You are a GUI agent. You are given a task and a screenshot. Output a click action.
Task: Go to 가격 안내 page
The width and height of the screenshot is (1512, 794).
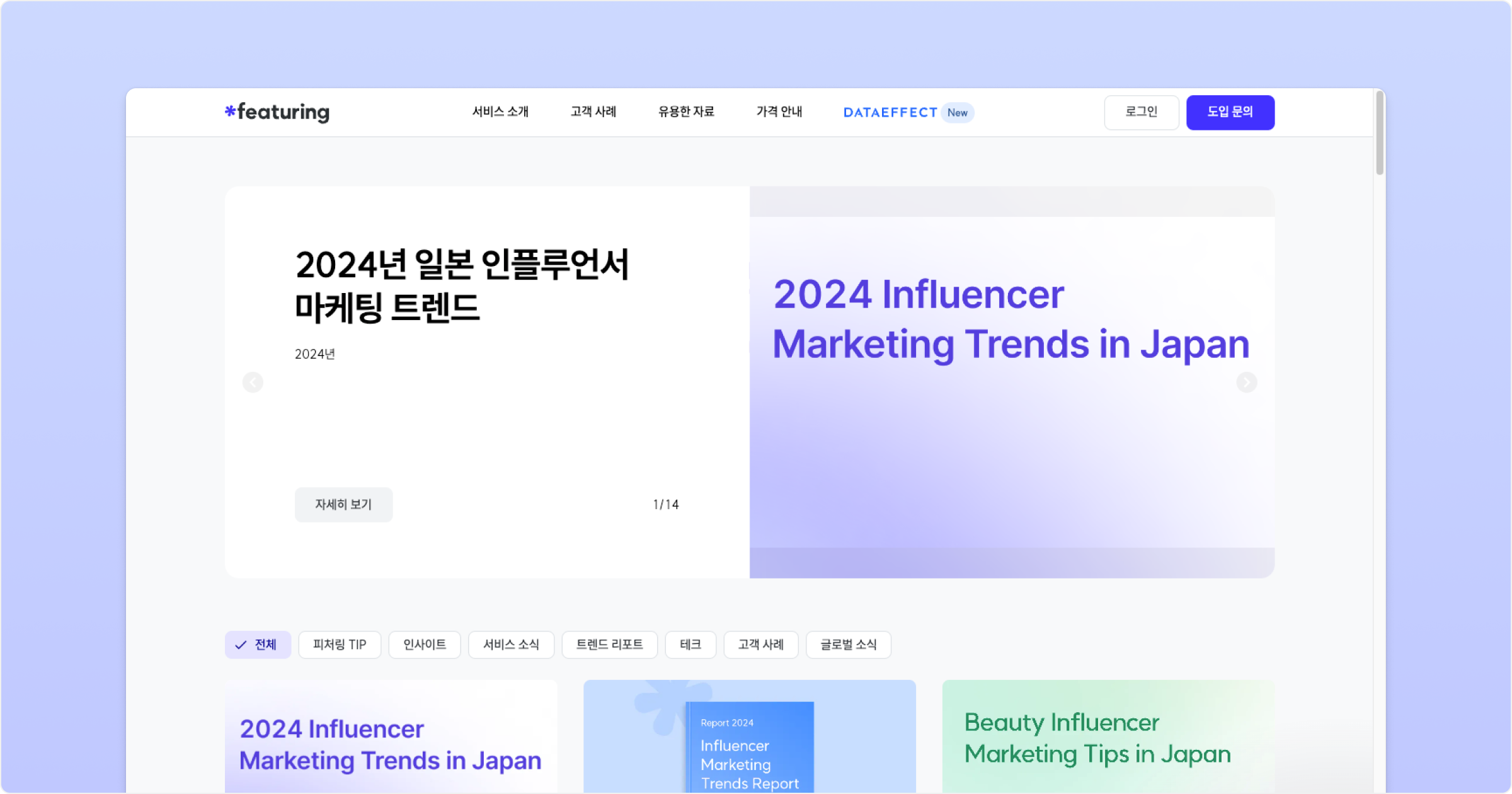point(779,112)
